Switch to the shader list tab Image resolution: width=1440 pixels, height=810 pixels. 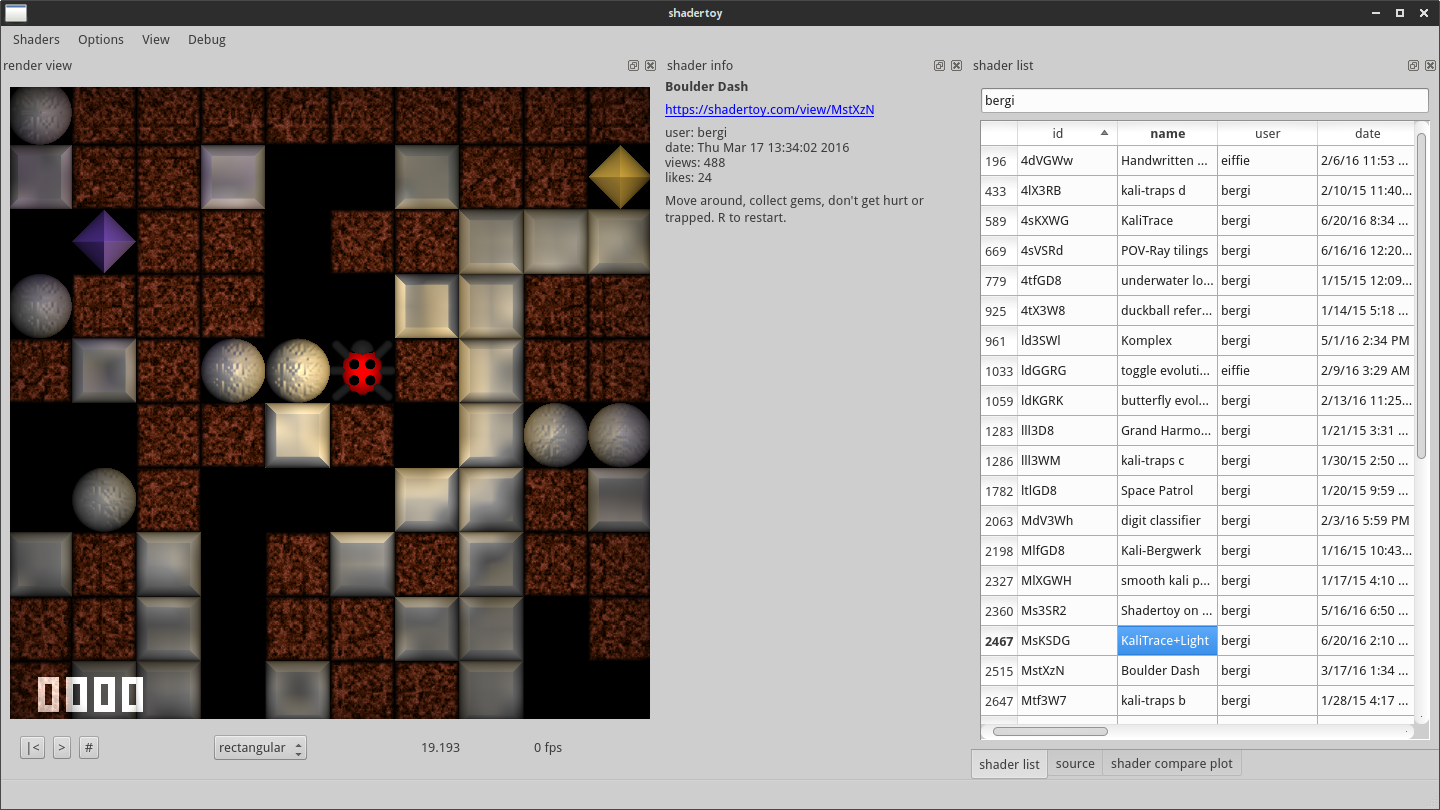(1009, 764)
